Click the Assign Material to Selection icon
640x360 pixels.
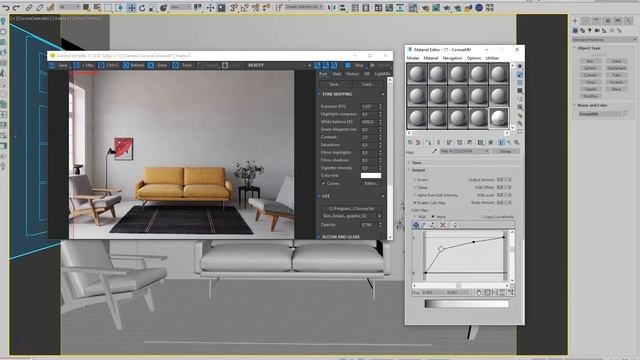click(x=428, y=142)
